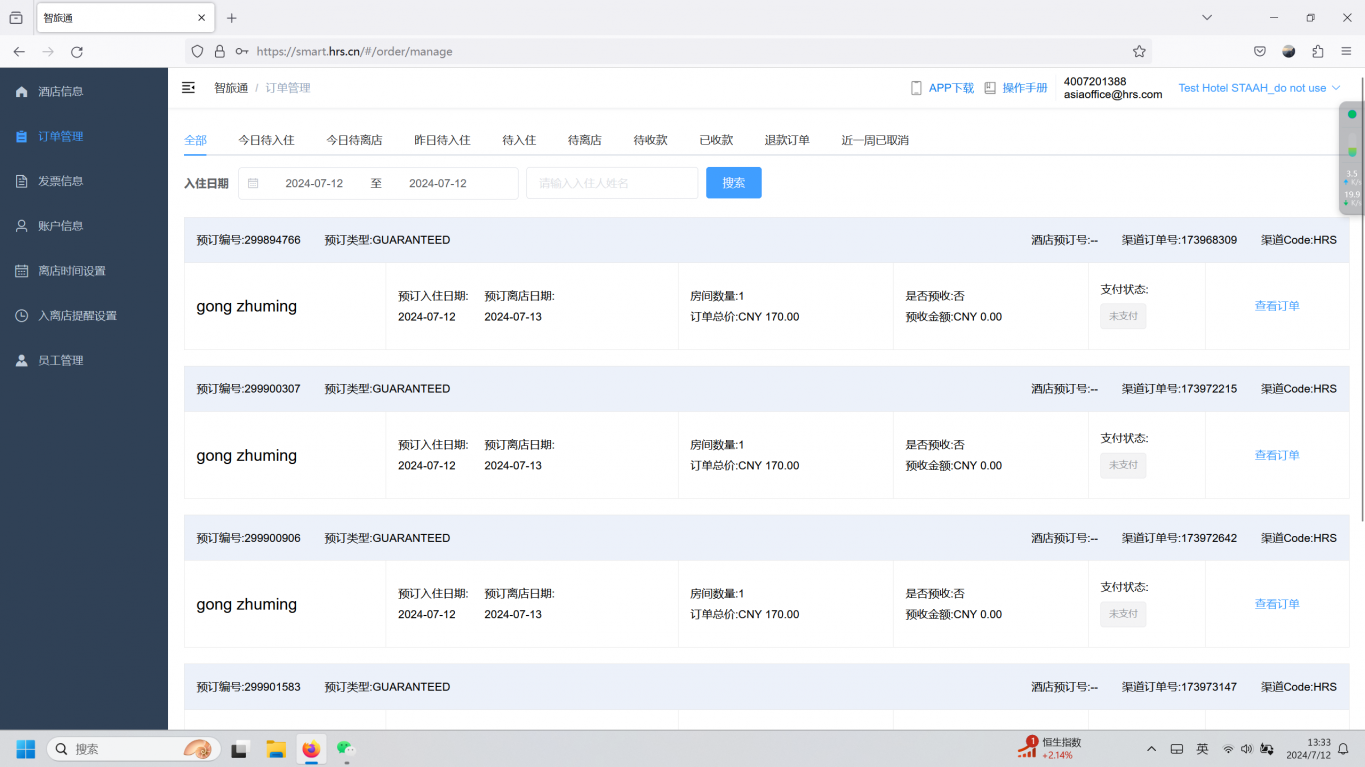Click channel order number 173972215

1179,389
